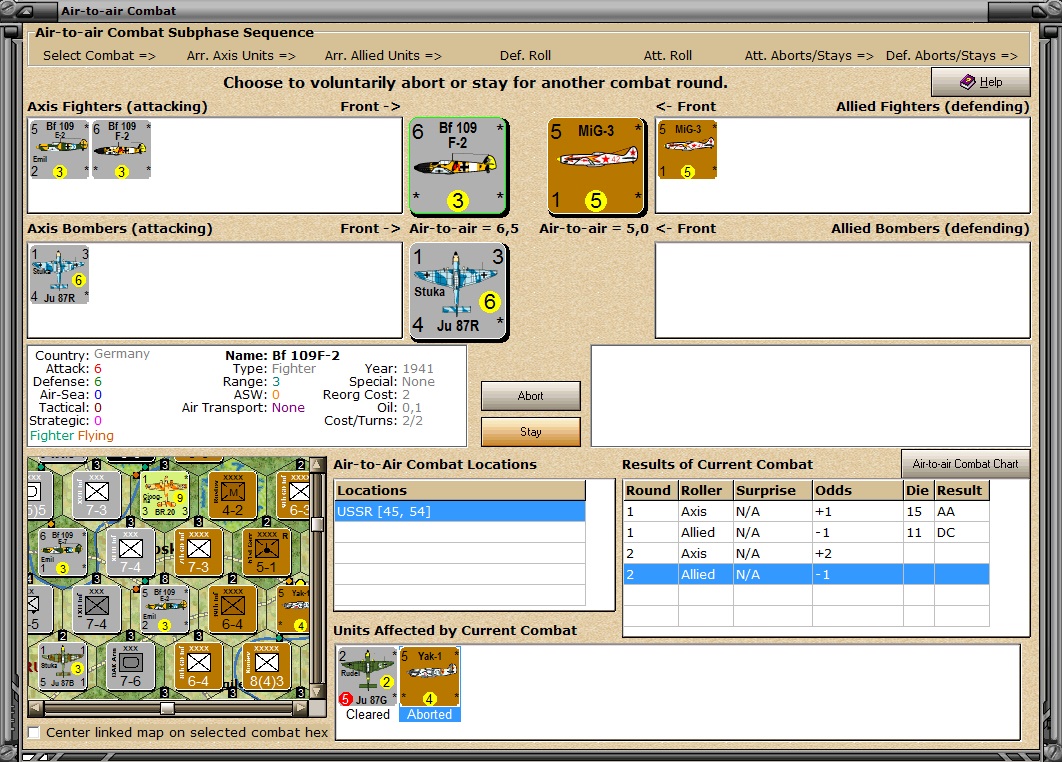Click the brown 6-4 counter beside 7-4

point(232,609)
